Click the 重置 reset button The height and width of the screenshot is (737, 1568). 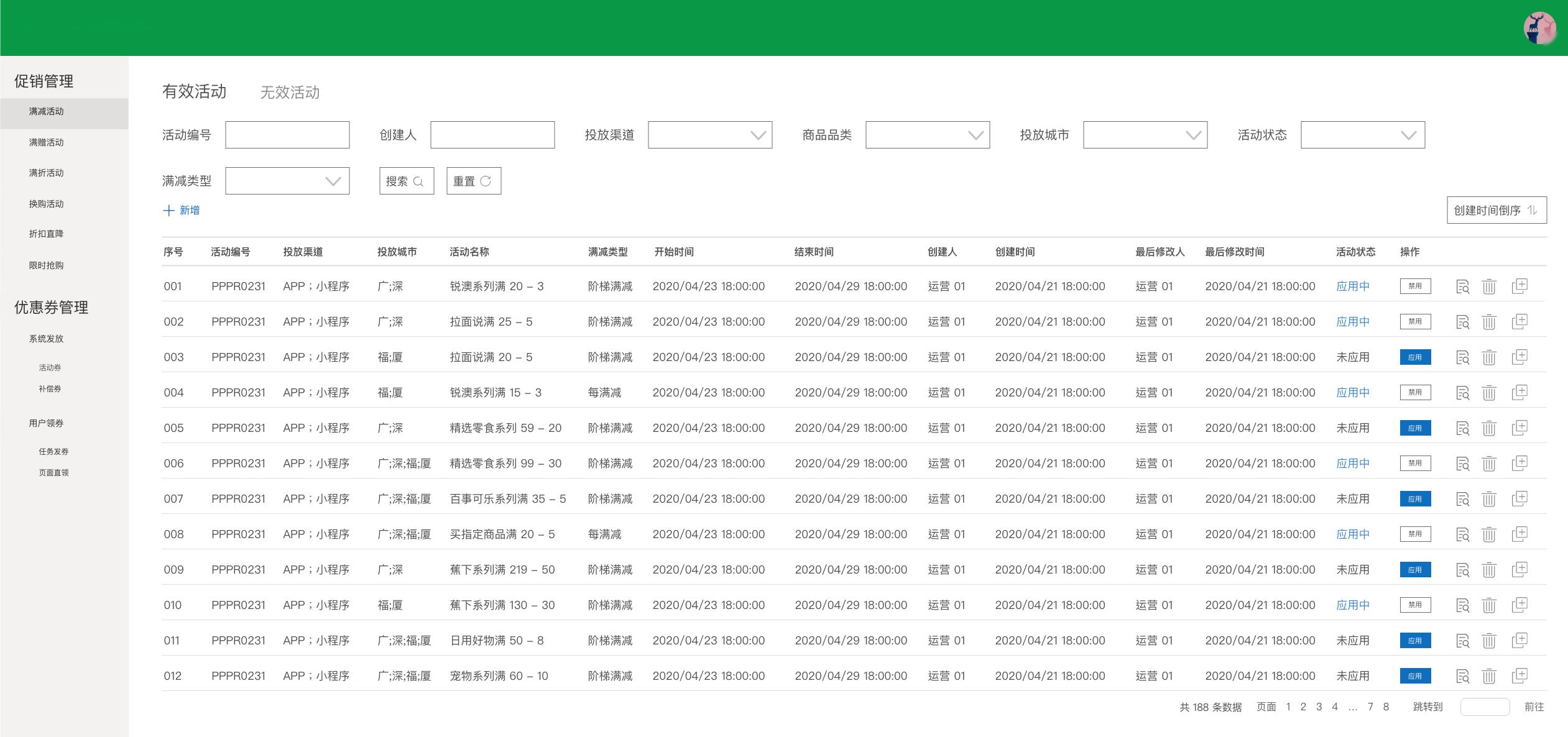tap(474, 181)
